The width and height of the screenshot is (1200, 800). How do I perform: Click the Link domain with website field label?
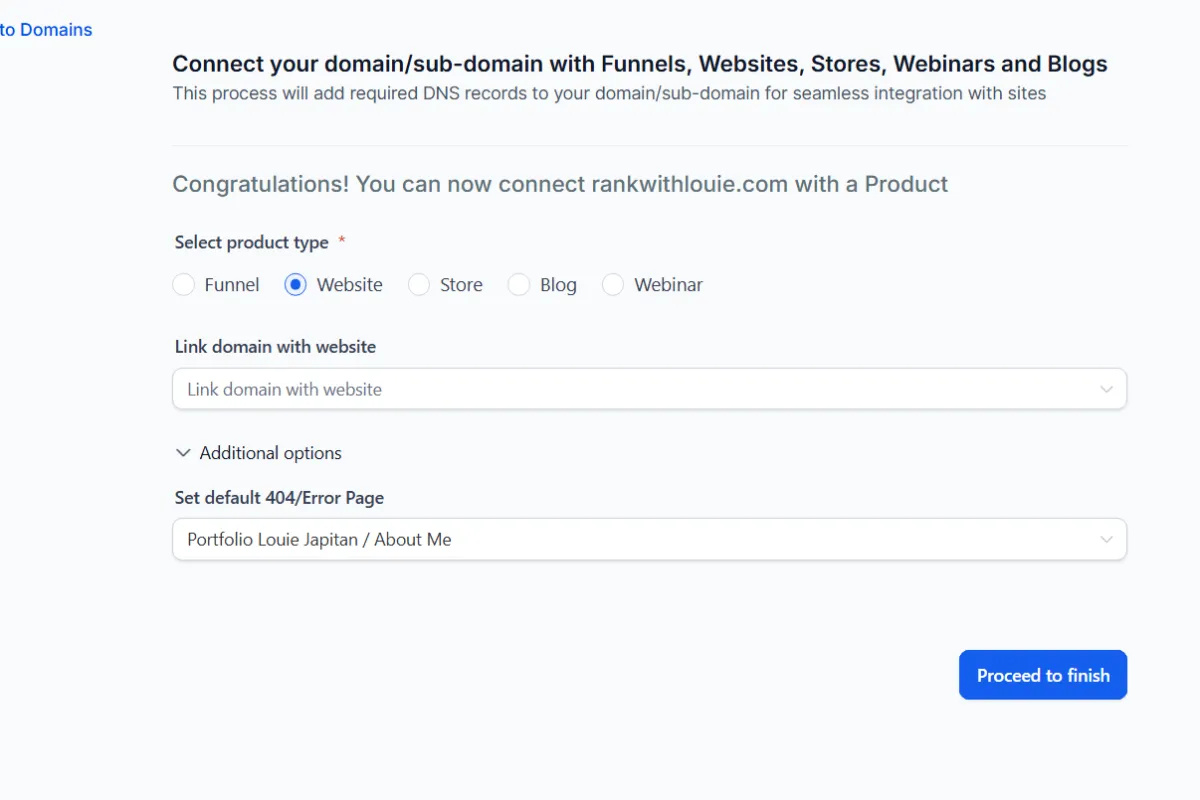pyautogui.click(x=275, y=347)
